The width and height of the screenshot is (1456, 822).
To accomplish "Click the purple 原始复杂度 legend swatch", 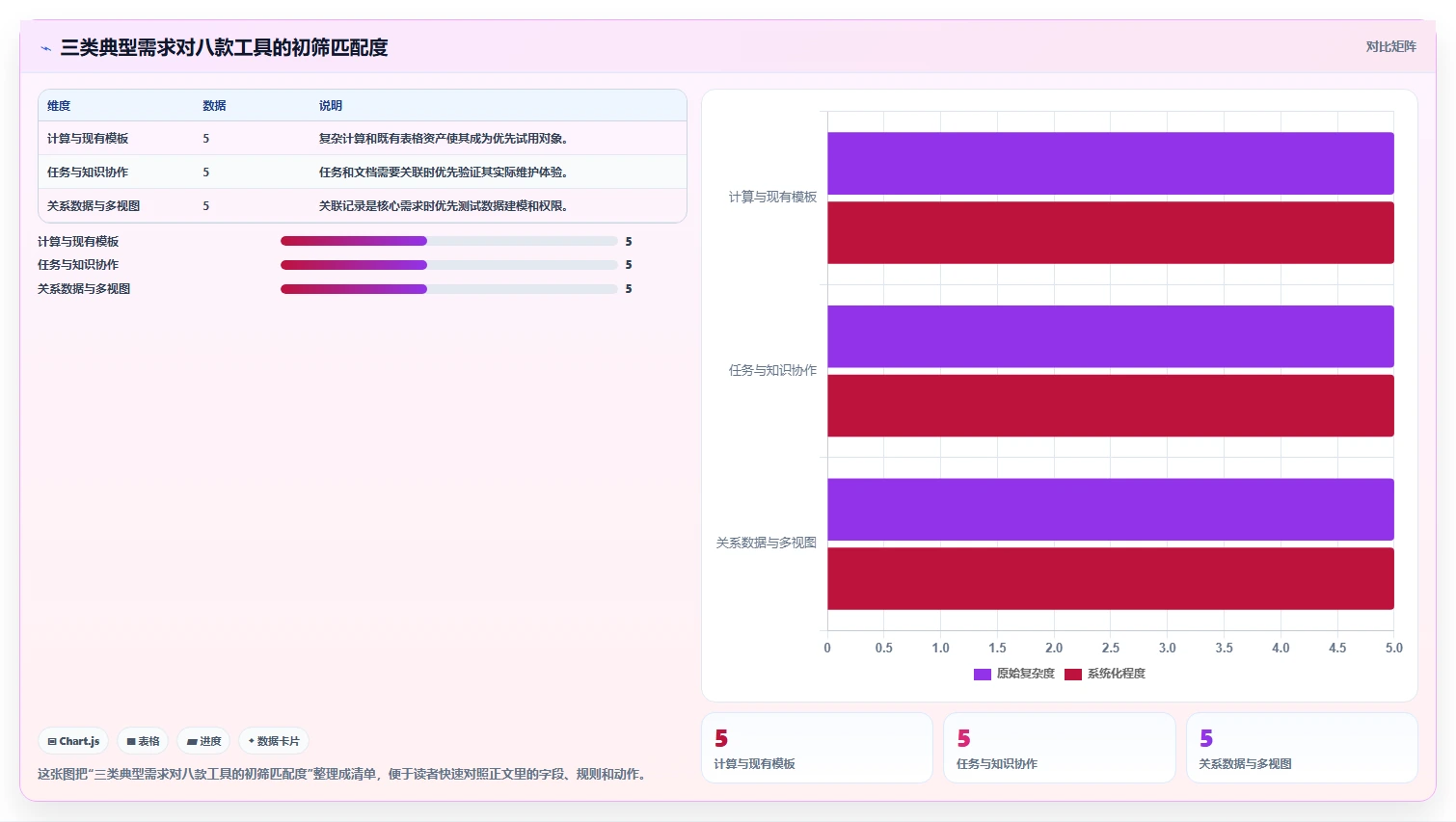I will coord(983,675).
